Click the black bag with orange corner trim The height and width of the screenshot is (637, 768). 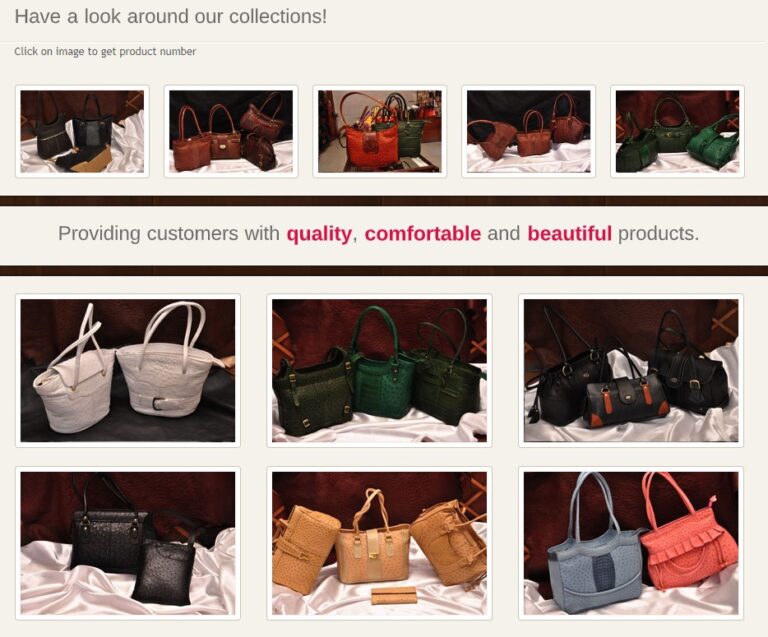click(x=624, y=398)
